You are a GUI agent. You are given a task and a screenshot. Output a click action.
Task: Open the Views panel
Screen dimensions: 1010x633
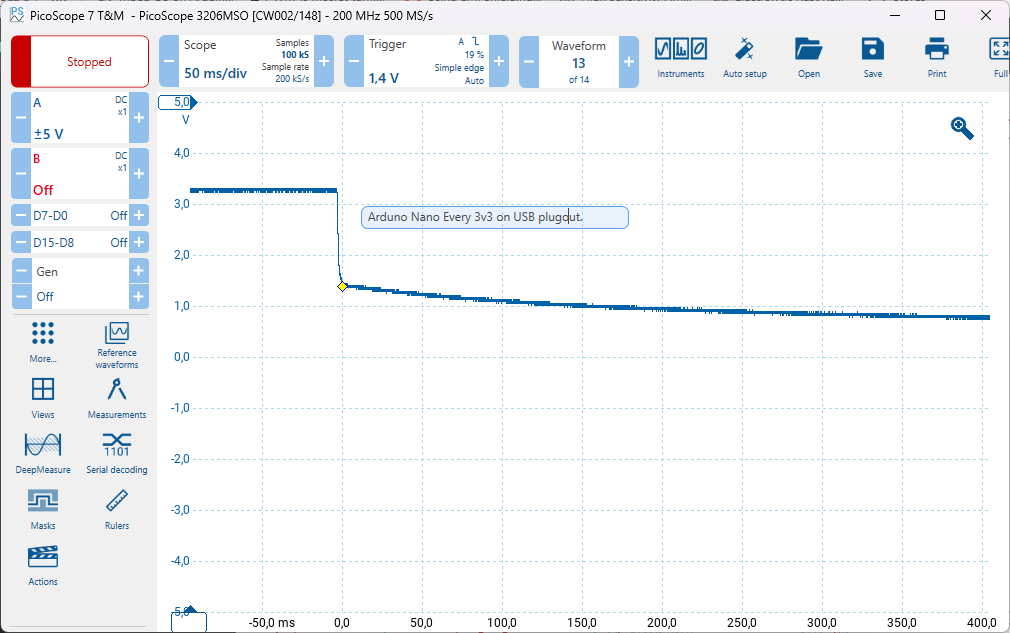pos(43,397)
